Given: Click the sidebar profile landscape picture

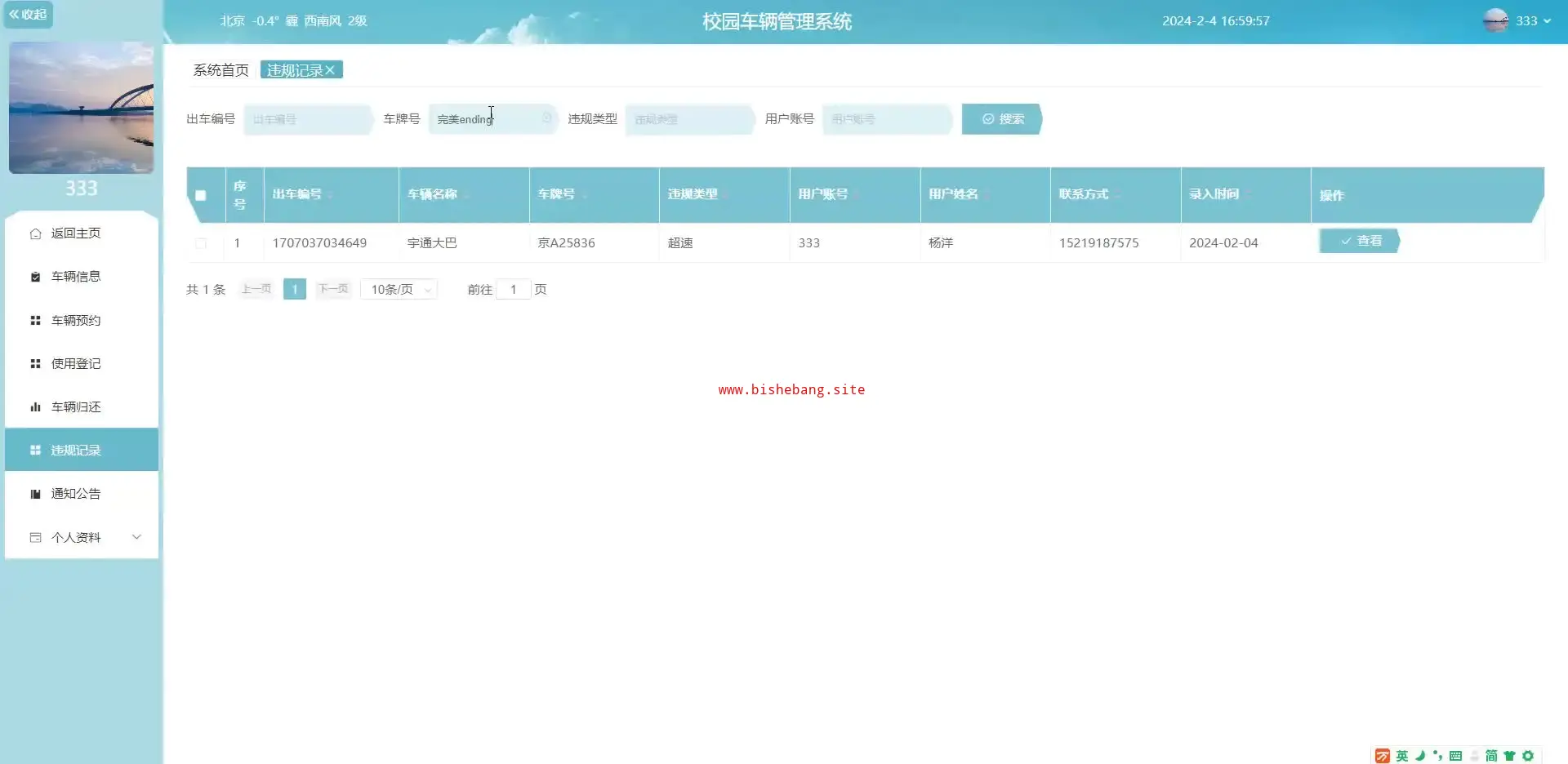Looking at the screenshot, I should pos(81,108).
